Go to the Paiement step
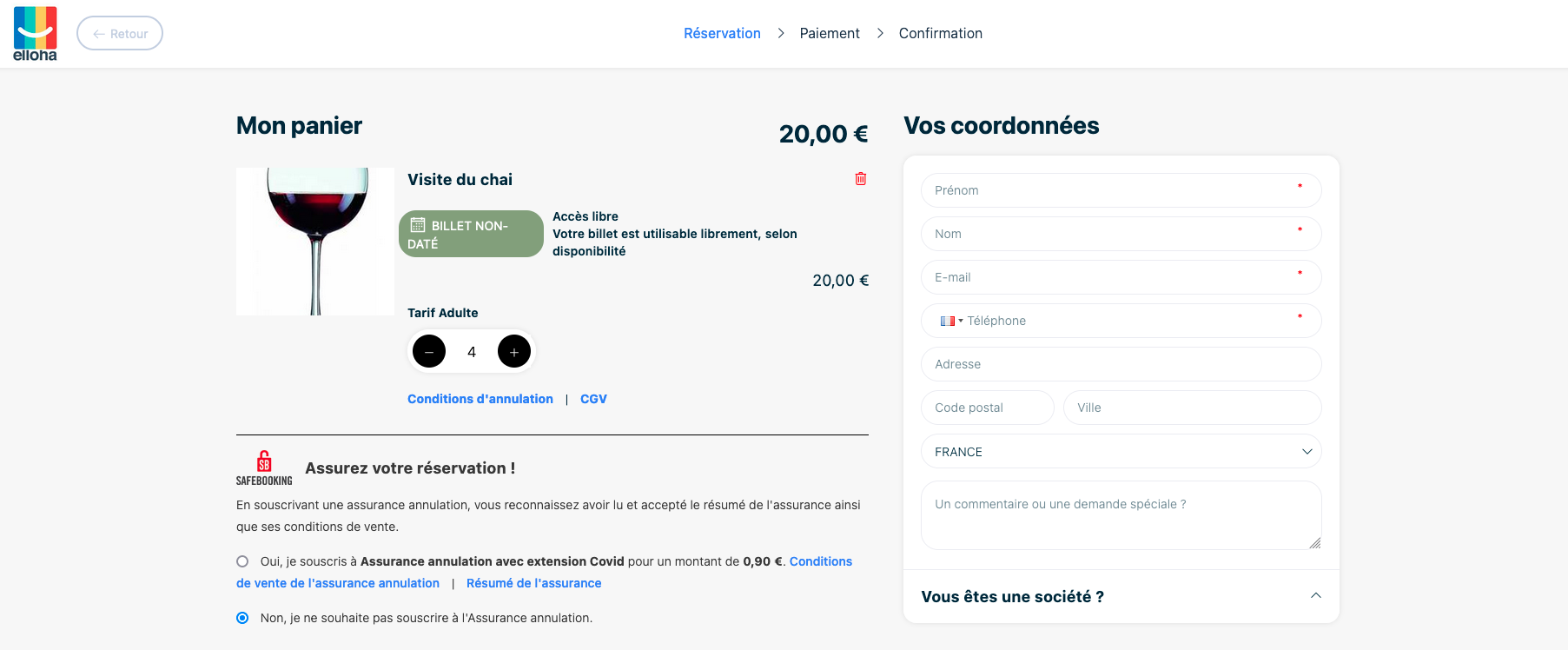The width and height of the screenshot is (1568, 650). coord(830,33)
